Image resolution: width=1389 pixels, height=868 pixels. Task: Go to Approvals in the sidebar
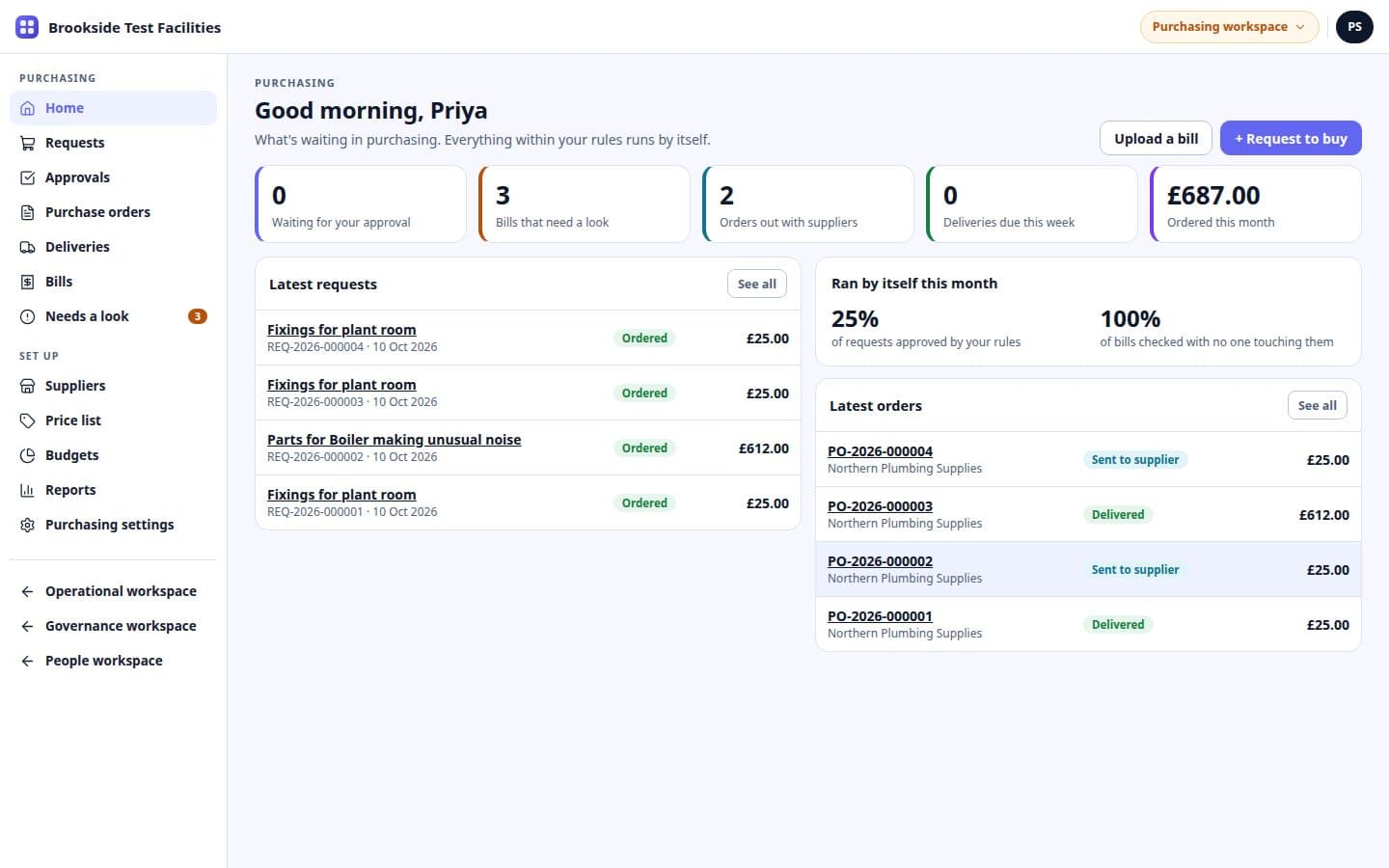pyautogui.click(x=113, y=177)
